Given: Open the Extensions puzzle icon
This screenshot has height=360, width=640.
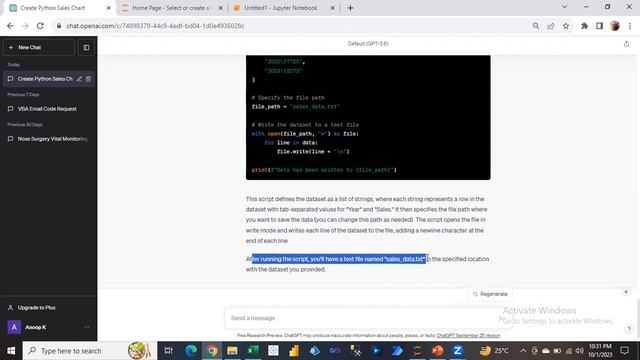Looking at the screenshot, I should 584,26.
